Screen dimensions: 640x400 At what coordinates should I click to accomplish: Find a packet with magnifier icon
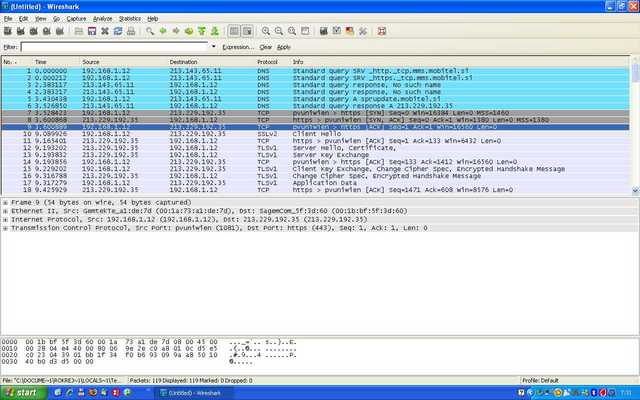coord(150,31)
